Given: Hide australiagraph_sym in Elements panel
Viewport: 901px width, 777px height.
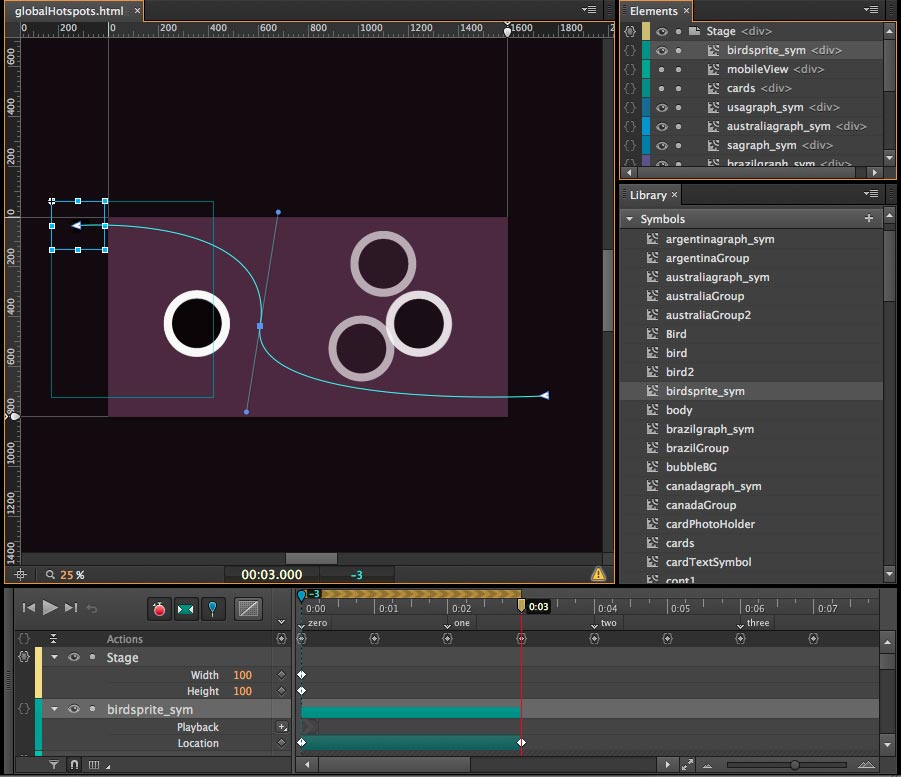Looking at the screenshot, I should (x=662, y=126).
